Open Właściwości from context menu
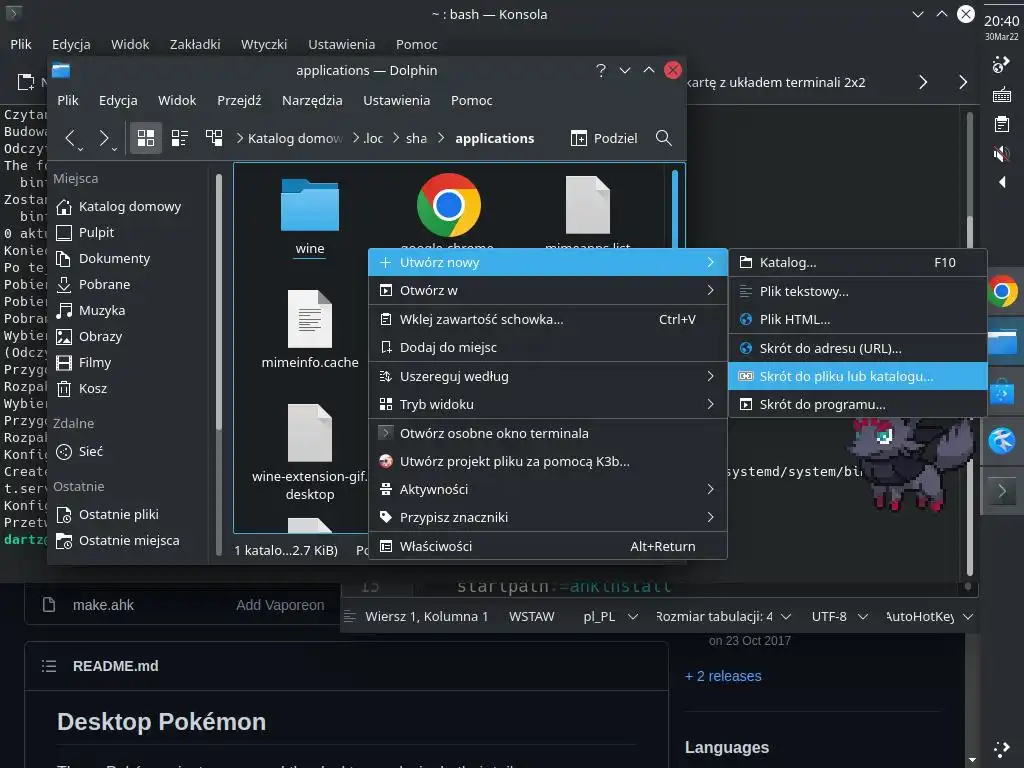The image size is (1024, 768). click(548, 546)
